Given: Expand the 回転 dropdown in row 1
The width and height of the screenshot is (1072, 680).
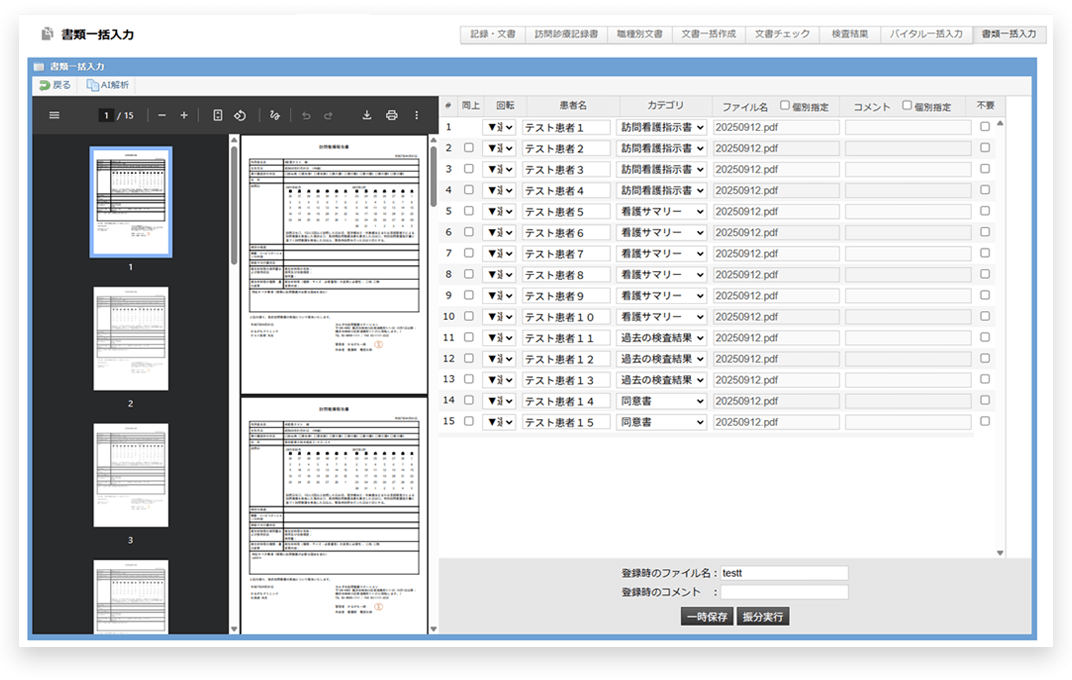Looking at the screenshot, I should click(499, 127).
